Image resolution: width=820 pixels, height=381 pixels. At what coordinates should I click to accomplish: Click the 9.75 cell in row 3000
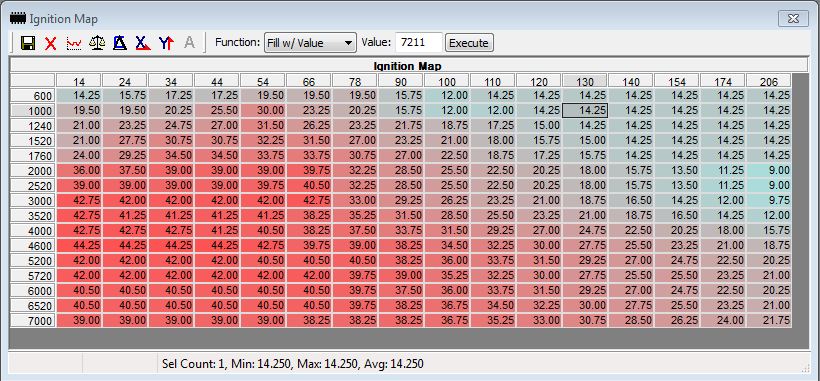[x=769, y=201]
